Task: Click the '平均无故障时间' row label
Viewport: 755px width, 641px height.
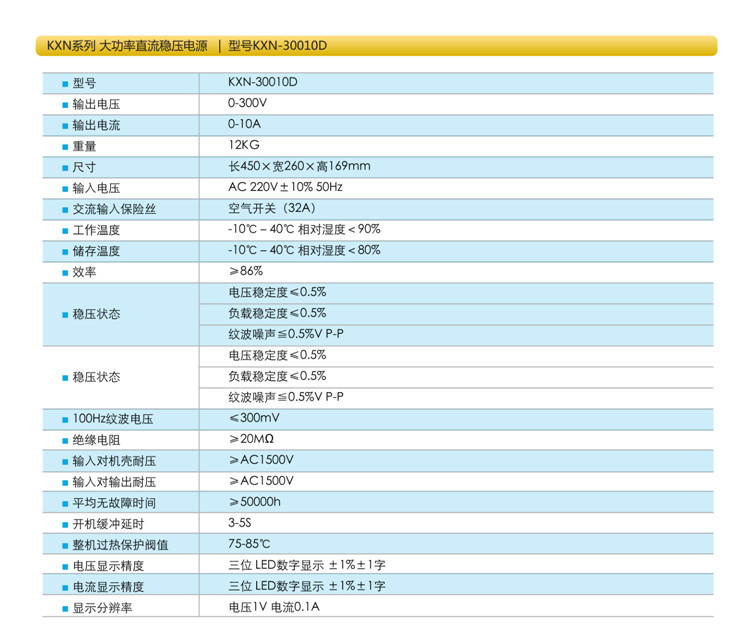Action: pyautogui.click(x=114, y=503)
